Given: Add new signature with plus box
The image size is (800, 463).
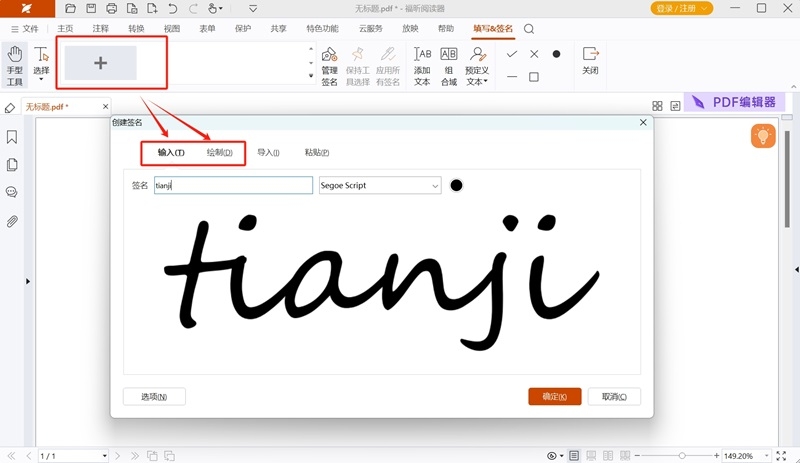Looking at the screenshot, I should (x=100, y=63).
